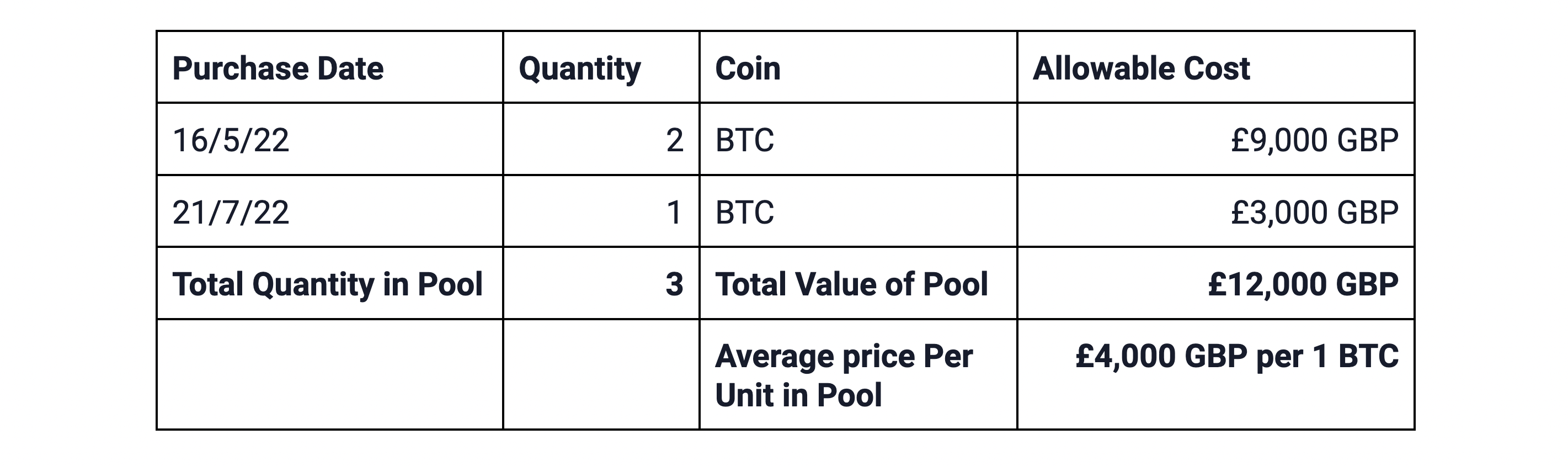The image size is (1568, 466).
Task: Select the £9,000 GBP cost cell
Action: (1314, 140)
